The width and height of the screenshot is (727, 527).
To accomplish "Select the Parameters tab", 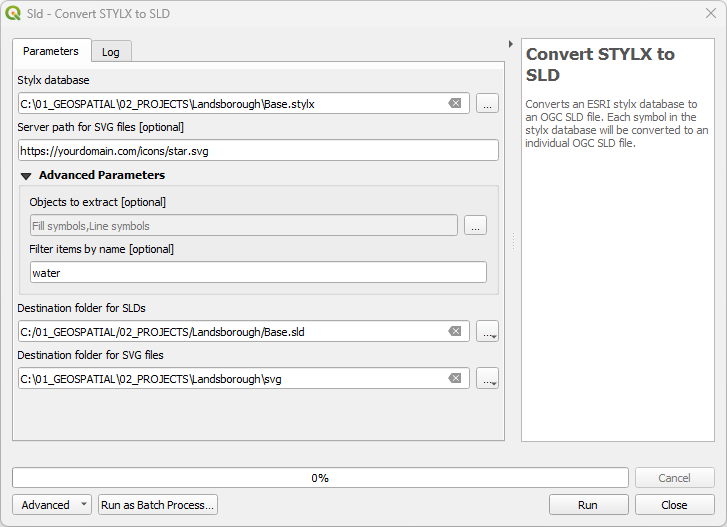I will [x=51, y=51].
